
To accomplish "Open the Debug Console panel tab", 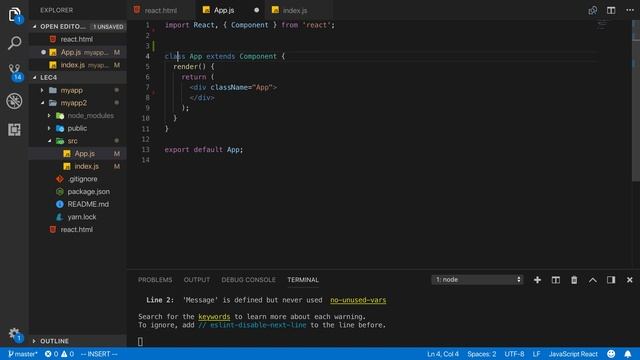I will pos(248,280).
